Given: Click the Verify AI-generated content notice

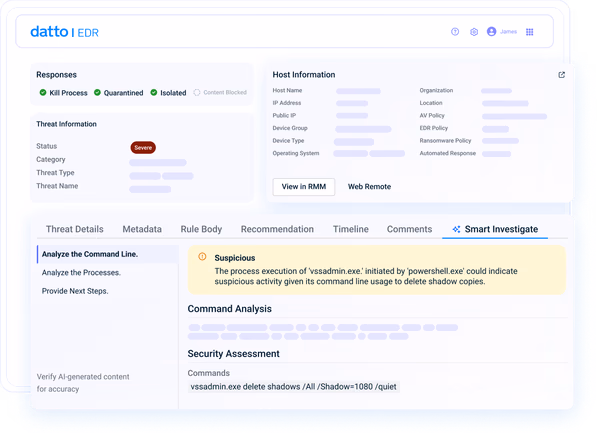Looking at the screenshot, I should pyautogui.click(x=83, y=383).
